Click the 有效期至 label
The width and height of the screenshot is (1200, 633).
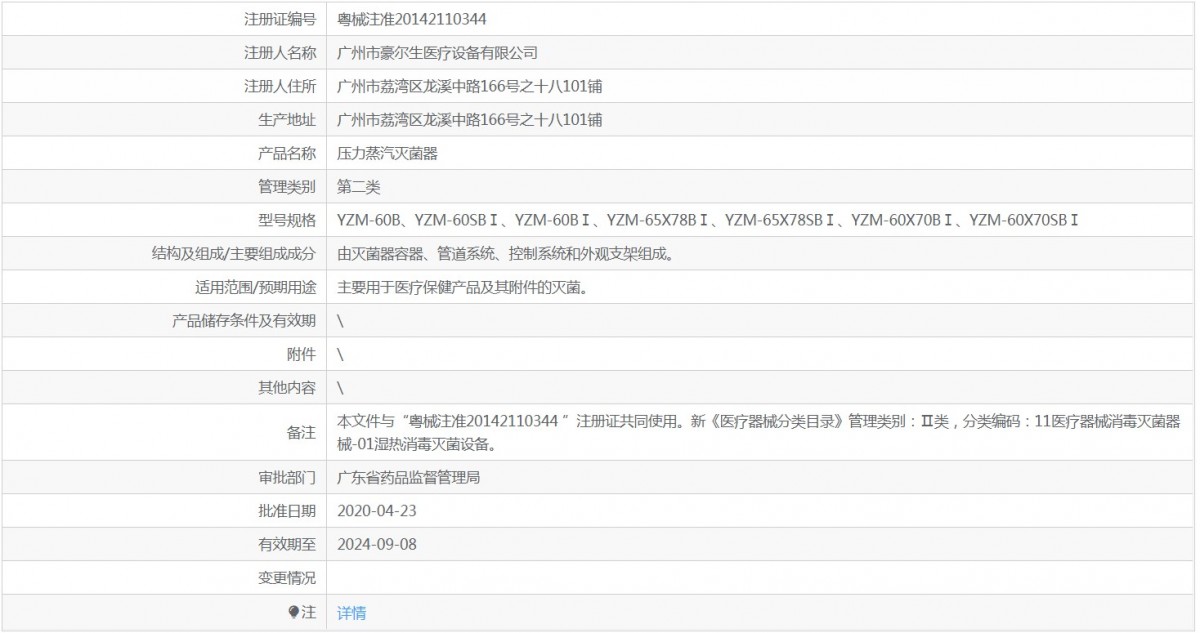pyautogui.click(x=287, y=545)
